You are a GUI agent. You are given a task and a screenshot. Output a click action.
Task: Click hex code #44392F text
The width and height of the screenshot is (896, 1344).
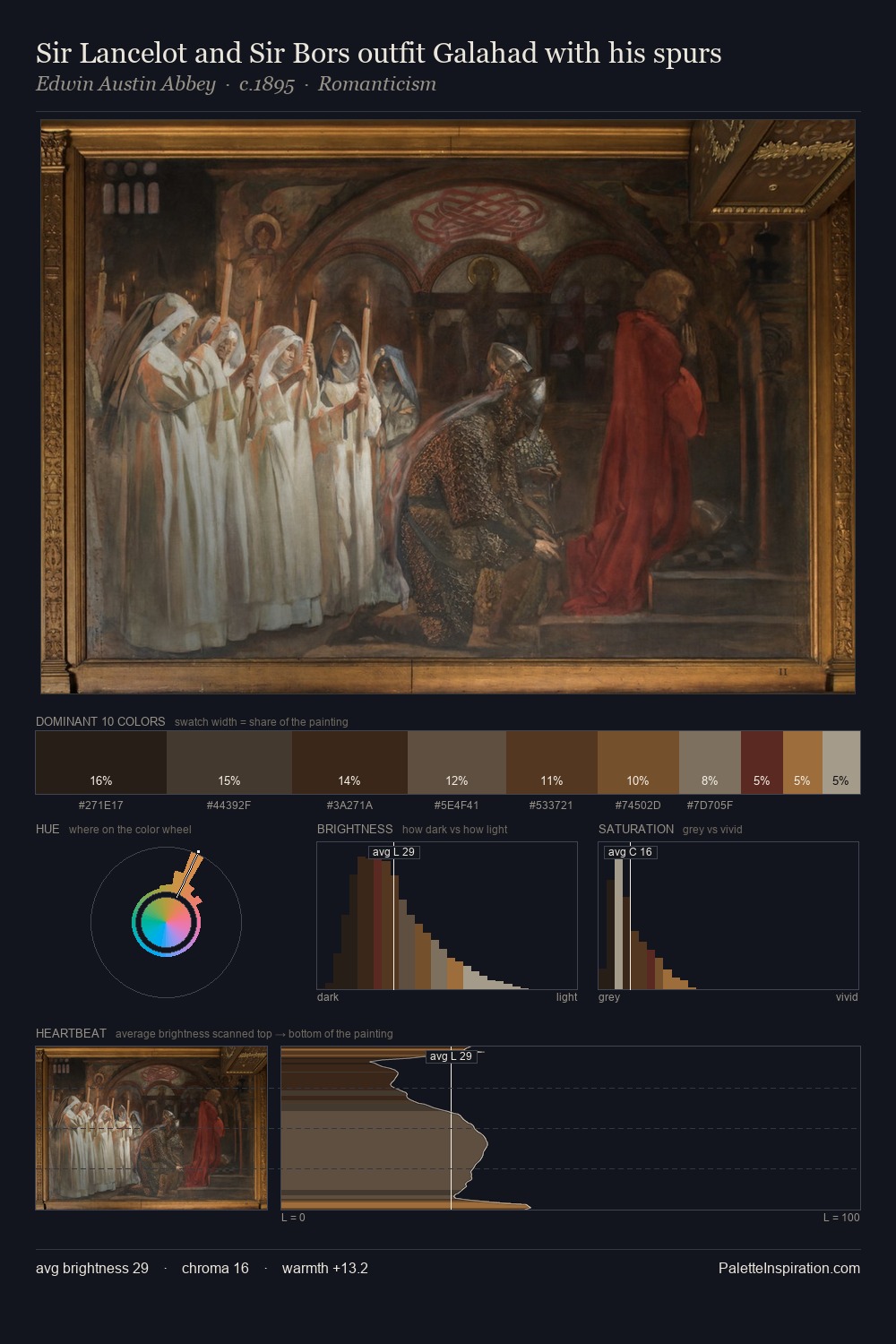pyautogui.click(x=229, y=805)
